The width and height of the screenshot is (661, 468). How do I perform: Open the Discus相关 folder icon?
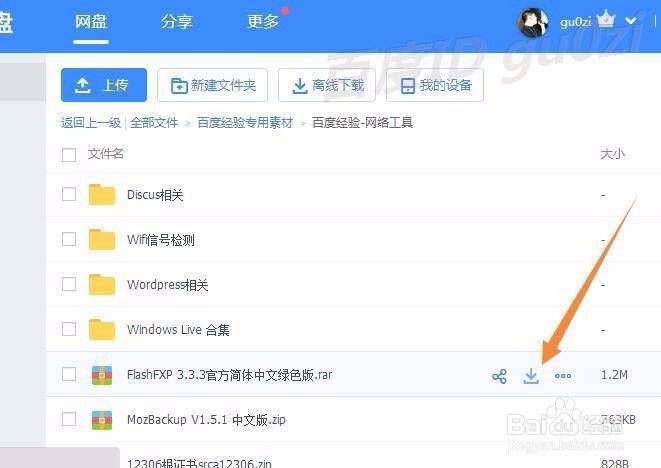coord(102,194)
